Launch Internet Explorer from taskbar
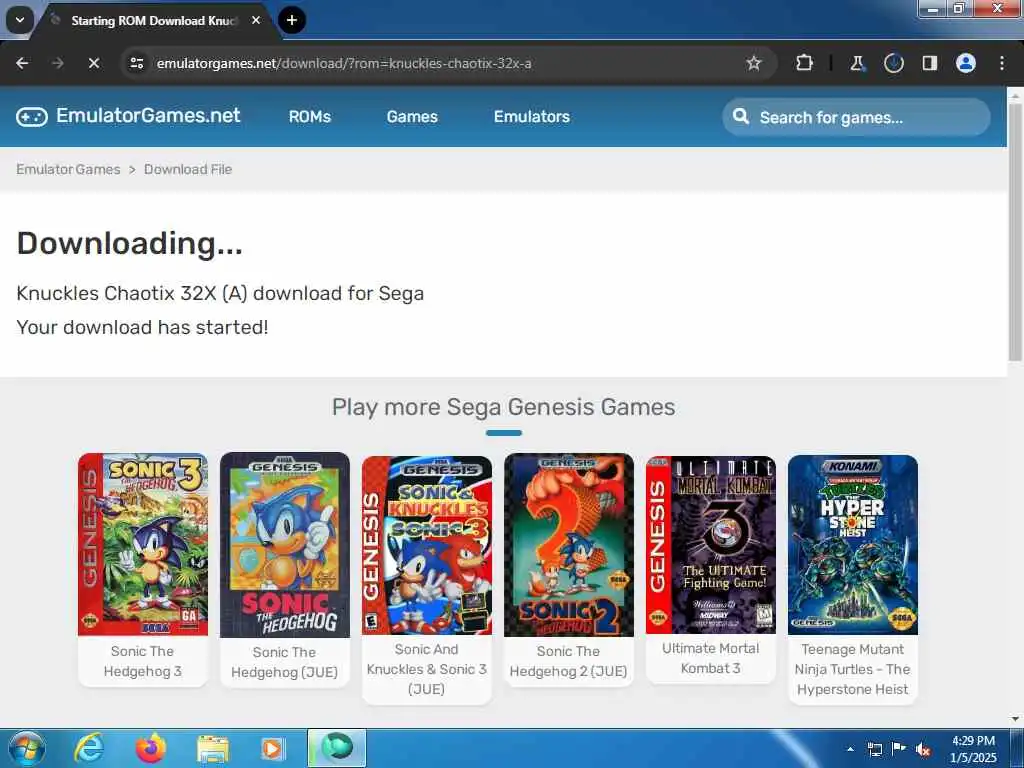 (x=89, y=748)
